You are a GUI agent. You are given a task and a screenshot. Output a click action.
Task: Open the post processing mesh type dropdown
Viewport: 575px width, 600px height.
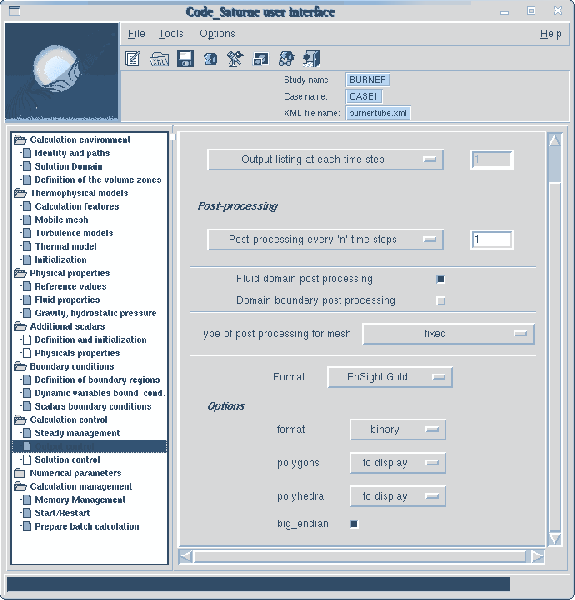[448, 334]
